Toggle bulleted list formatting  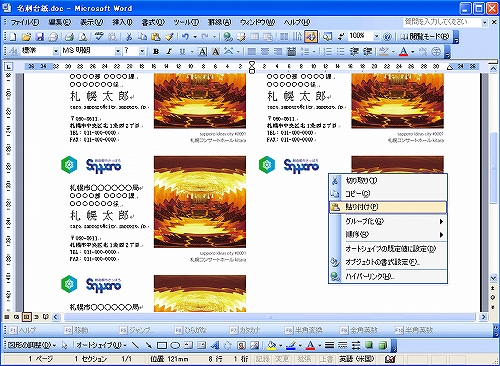(341, 51)
